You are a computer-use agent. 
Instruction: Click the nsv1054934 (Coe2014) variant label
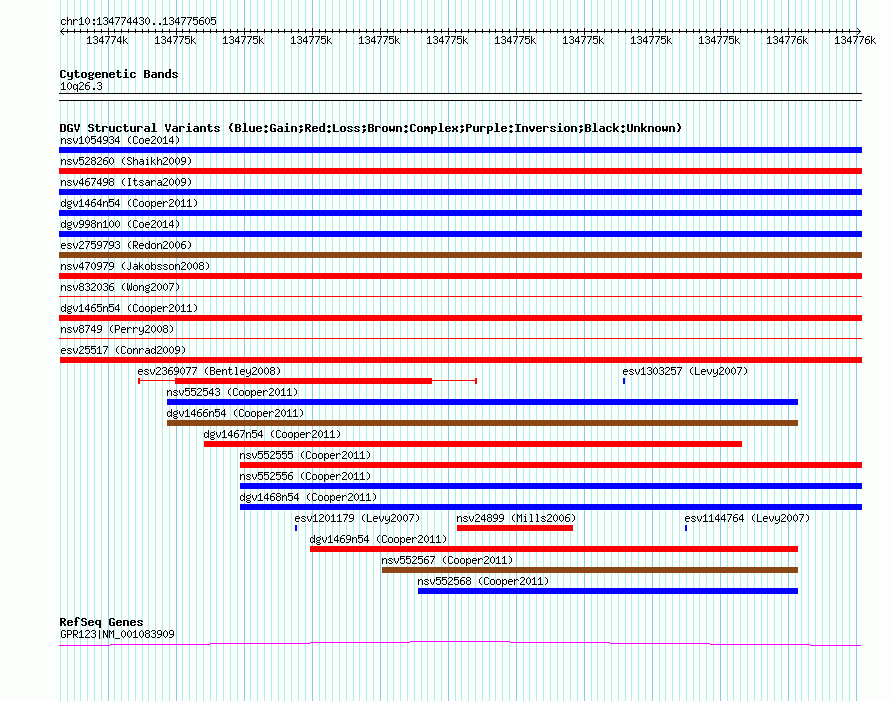point(120,140)
